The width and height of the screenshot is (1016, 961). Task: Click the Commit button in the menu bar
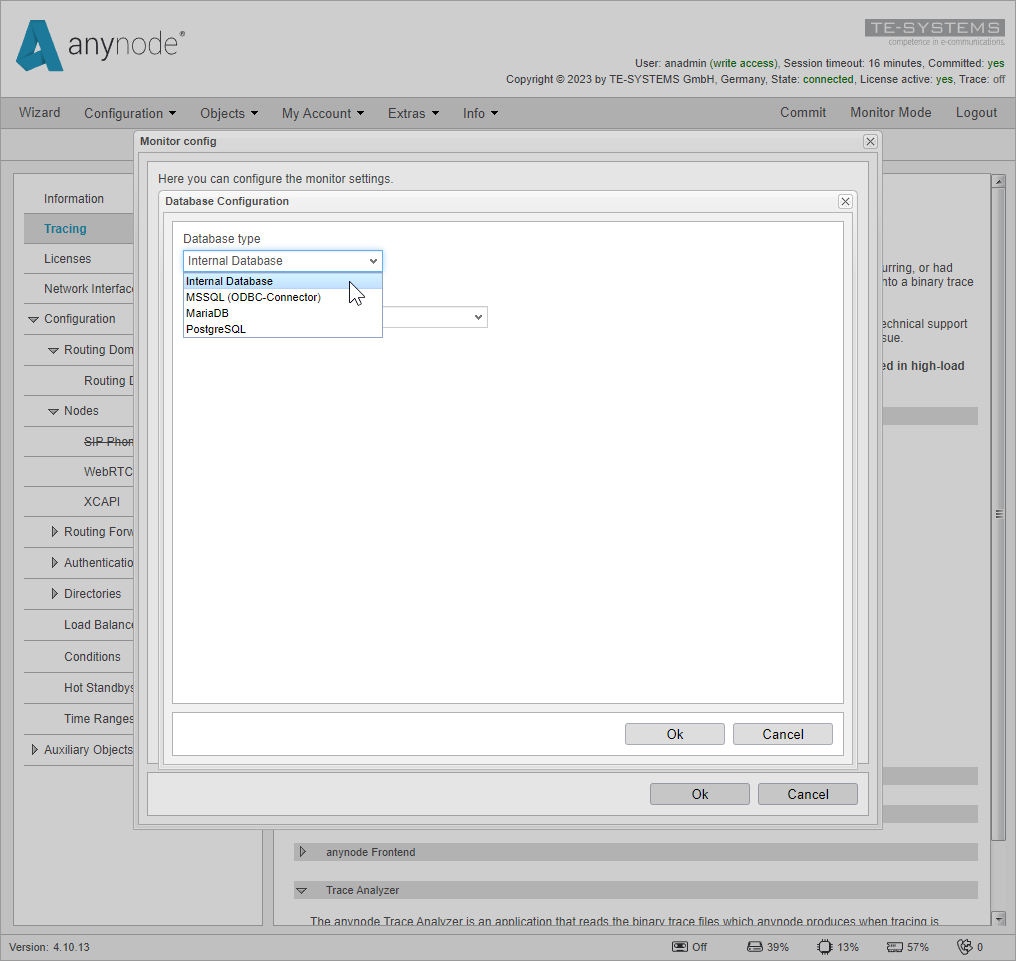[x=803, y=113]
